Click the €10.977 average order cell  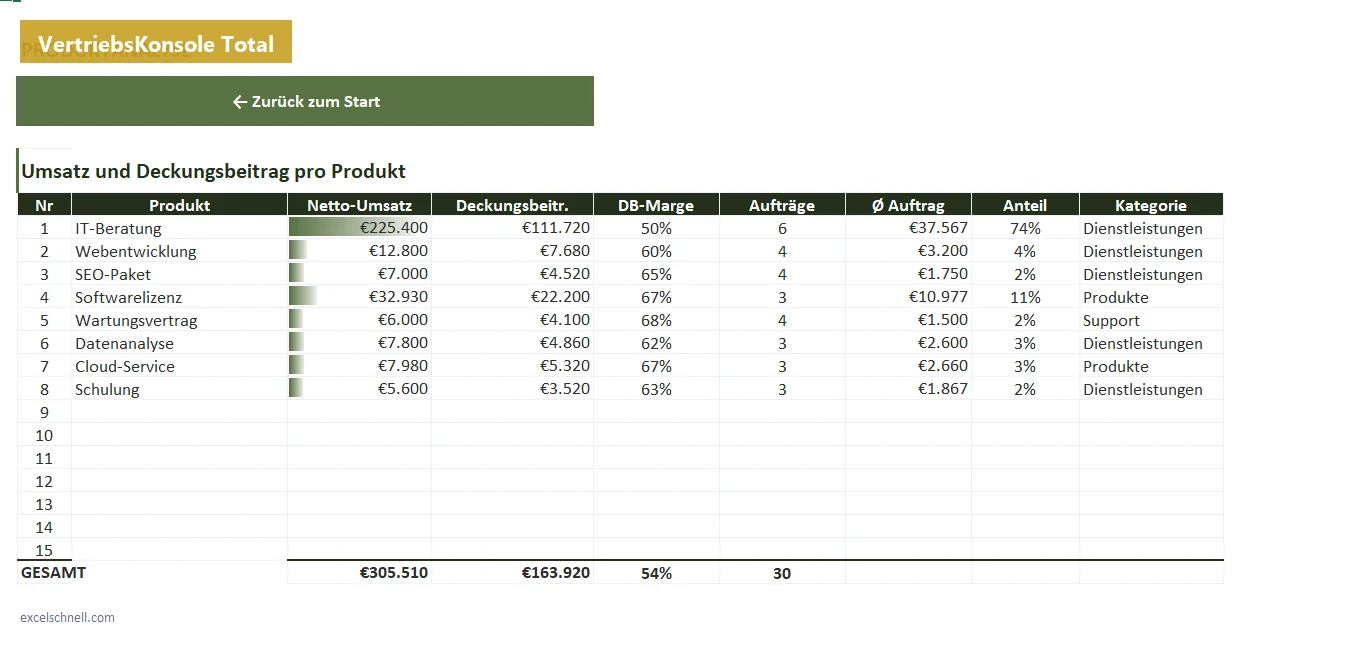(x=908, y=297)
